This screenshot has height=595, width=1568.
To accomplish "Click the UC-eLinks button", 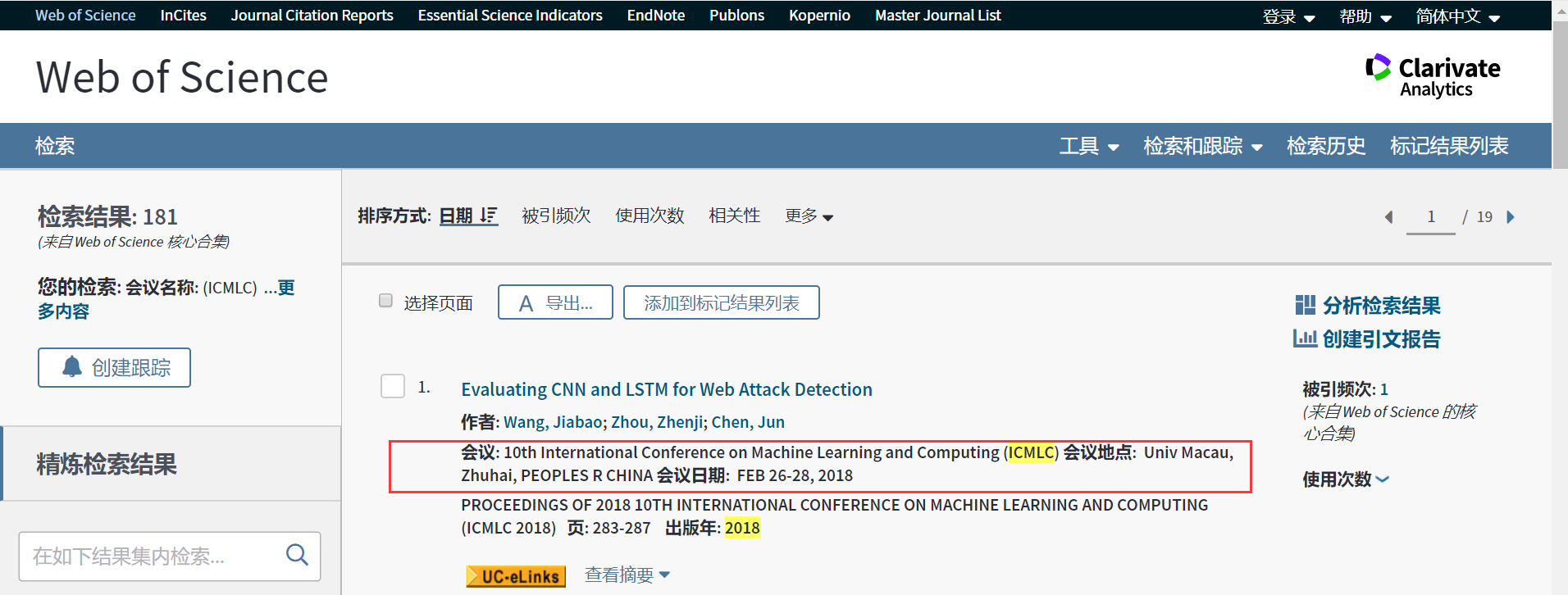I will point(516,576).
